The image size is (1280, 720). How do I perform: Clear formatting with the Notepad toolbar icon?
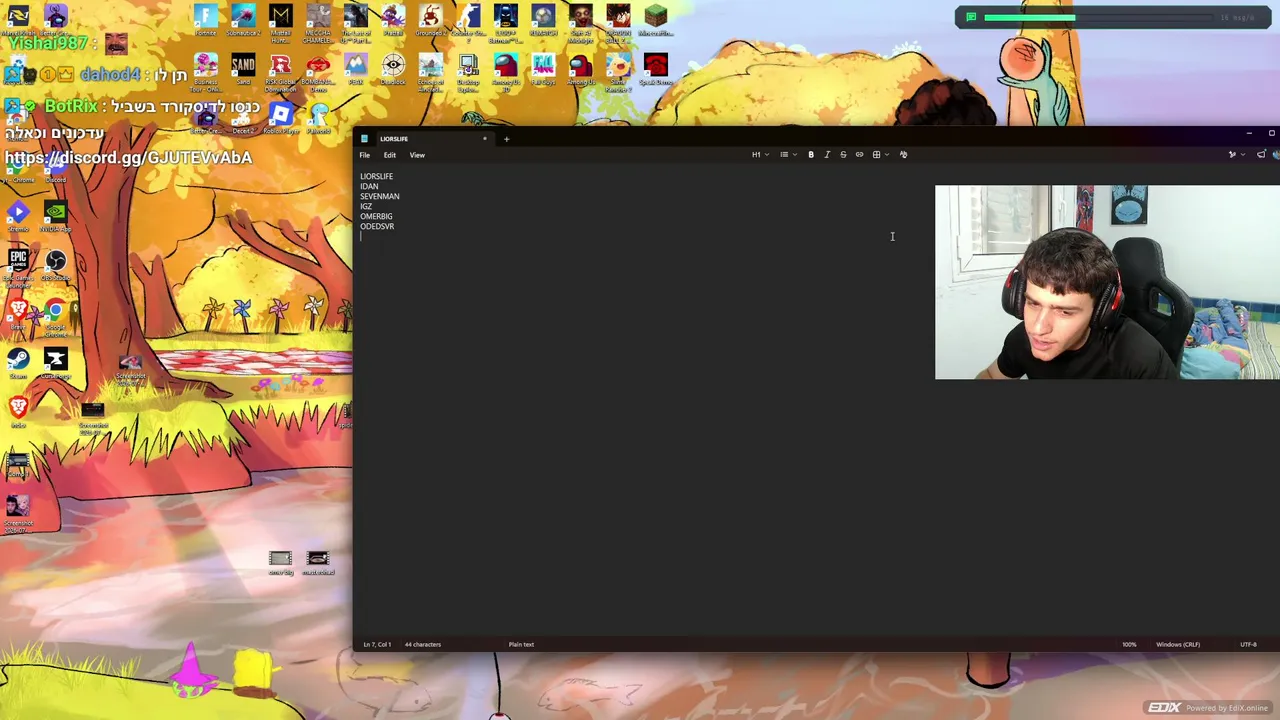(903, 155)
